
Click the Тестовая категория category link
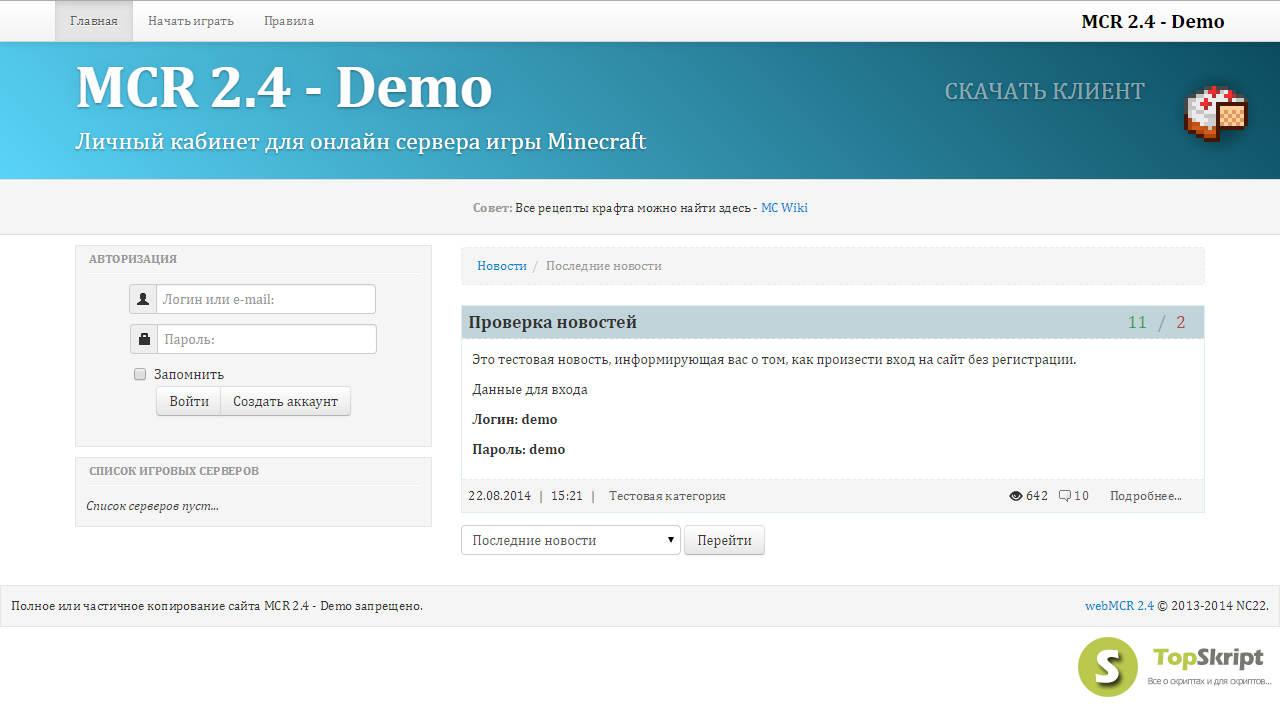667,496
